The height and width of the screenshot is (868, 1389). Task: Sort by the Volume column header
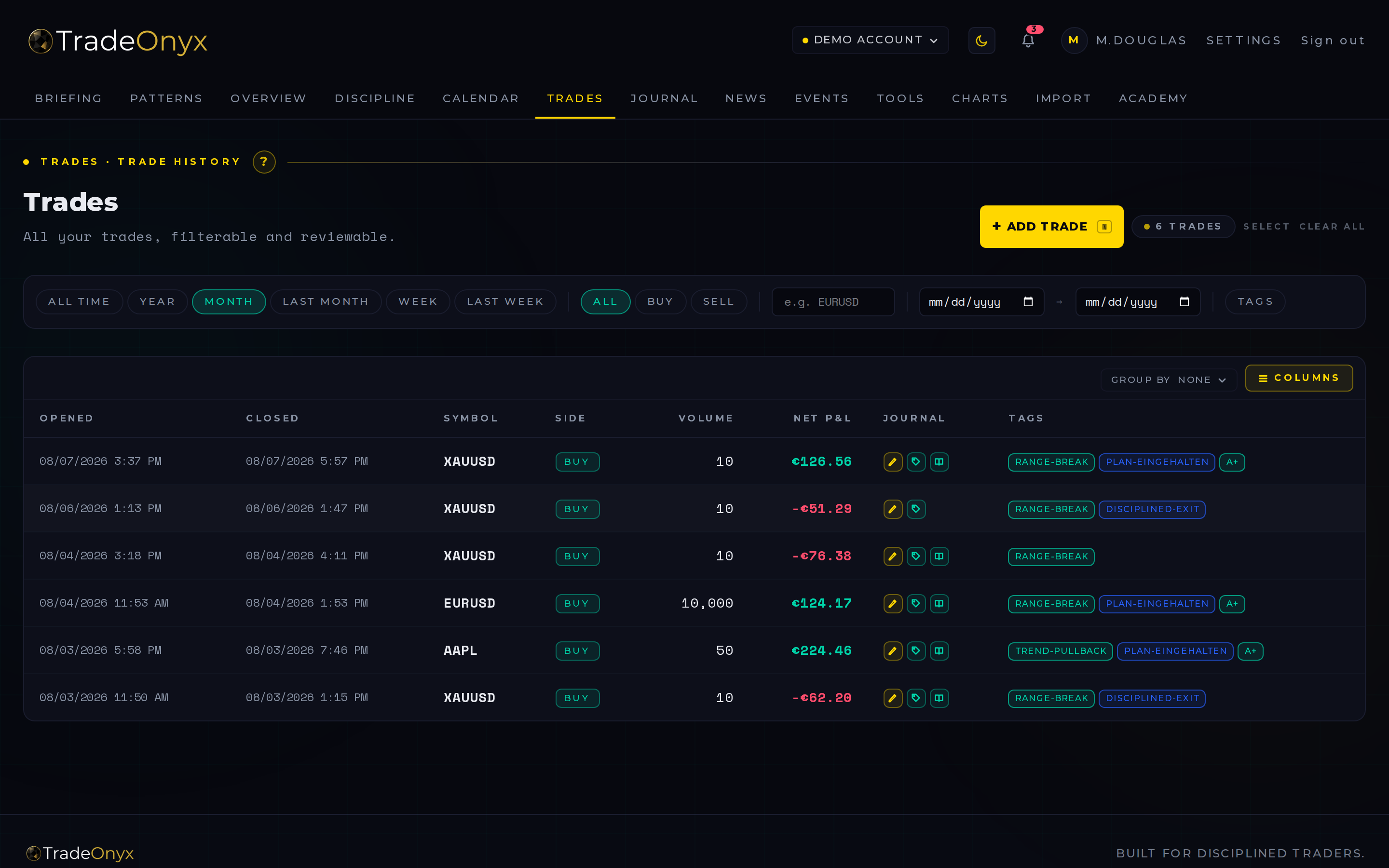pos(706,419)
